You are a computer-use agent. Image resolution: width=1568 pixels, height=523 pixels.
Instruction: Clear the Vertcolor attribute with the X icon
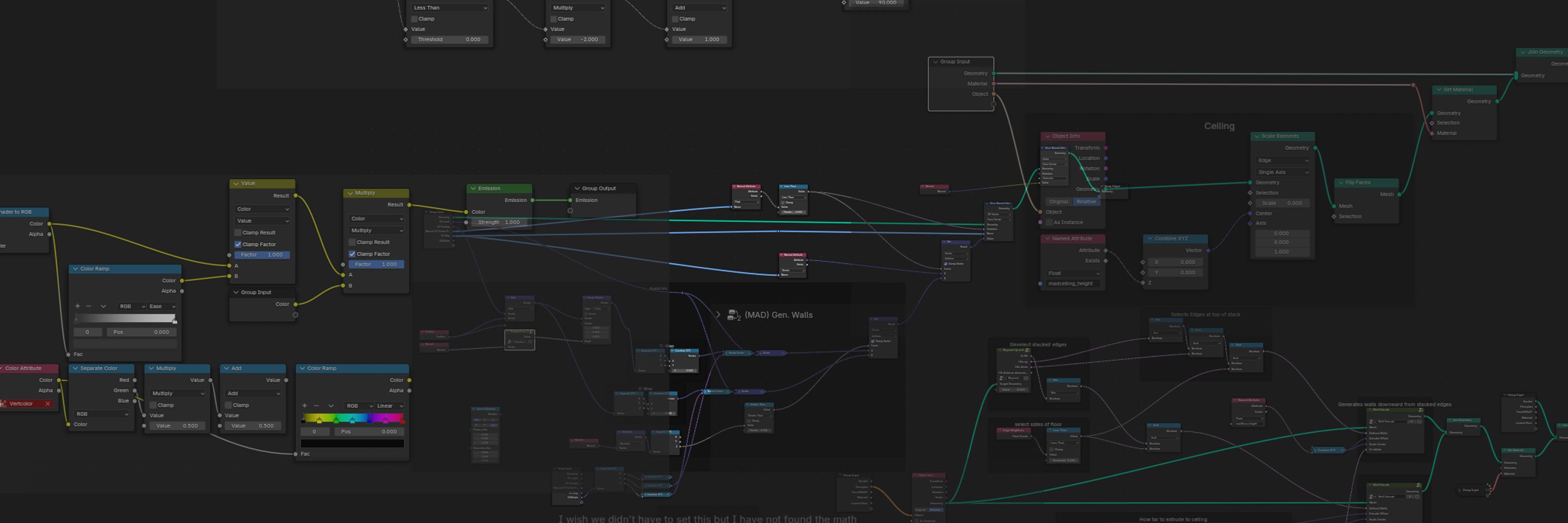click(48, 404)
